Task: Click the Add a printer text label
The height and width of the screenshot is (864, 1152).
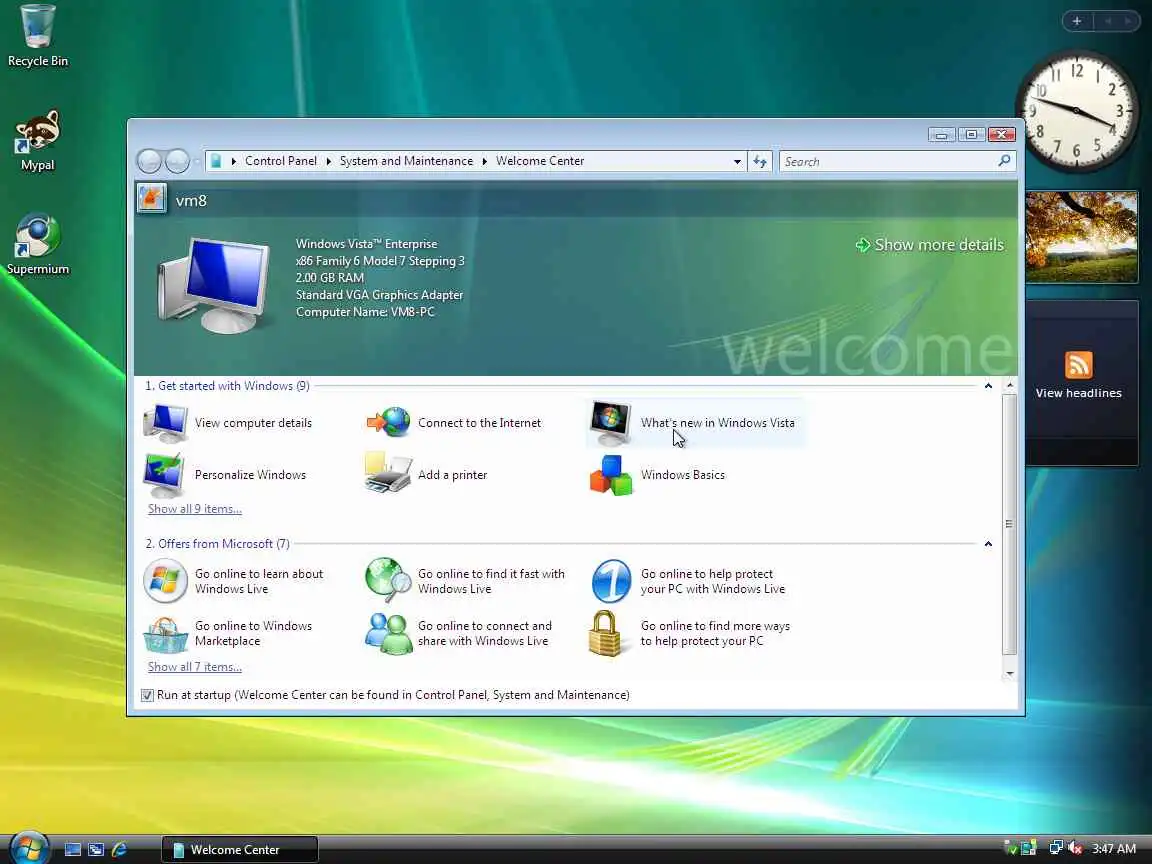Action: pyautogui.click(x=453, y=475)
